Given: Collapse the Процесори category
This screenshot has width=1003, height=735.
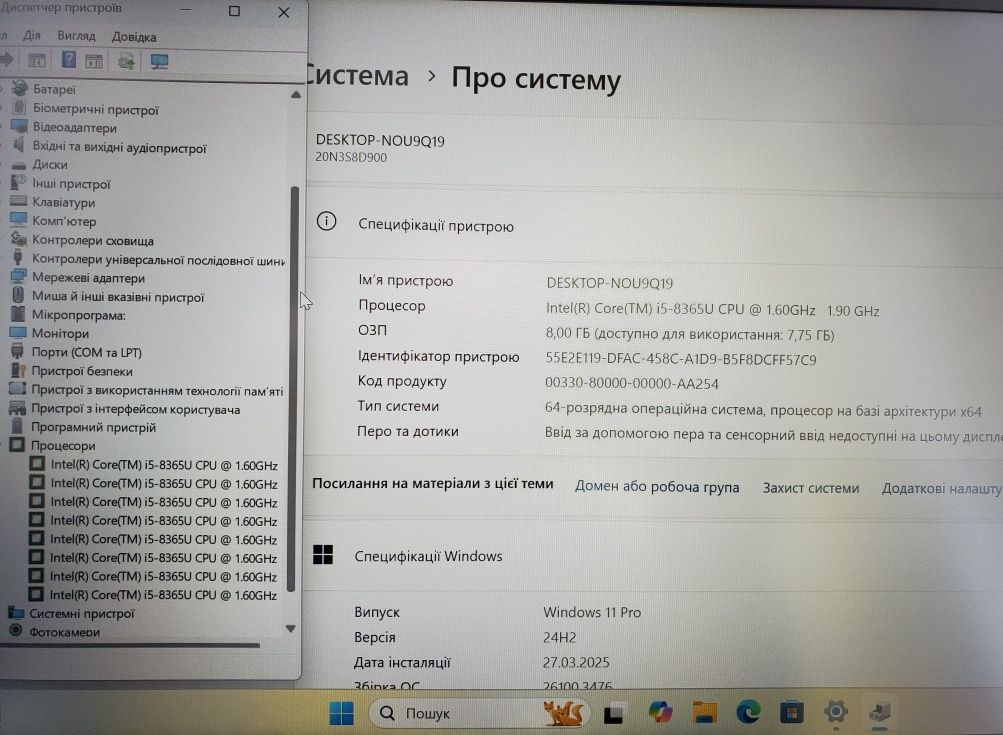Looking at the screenshot, I should coord(3,445).
